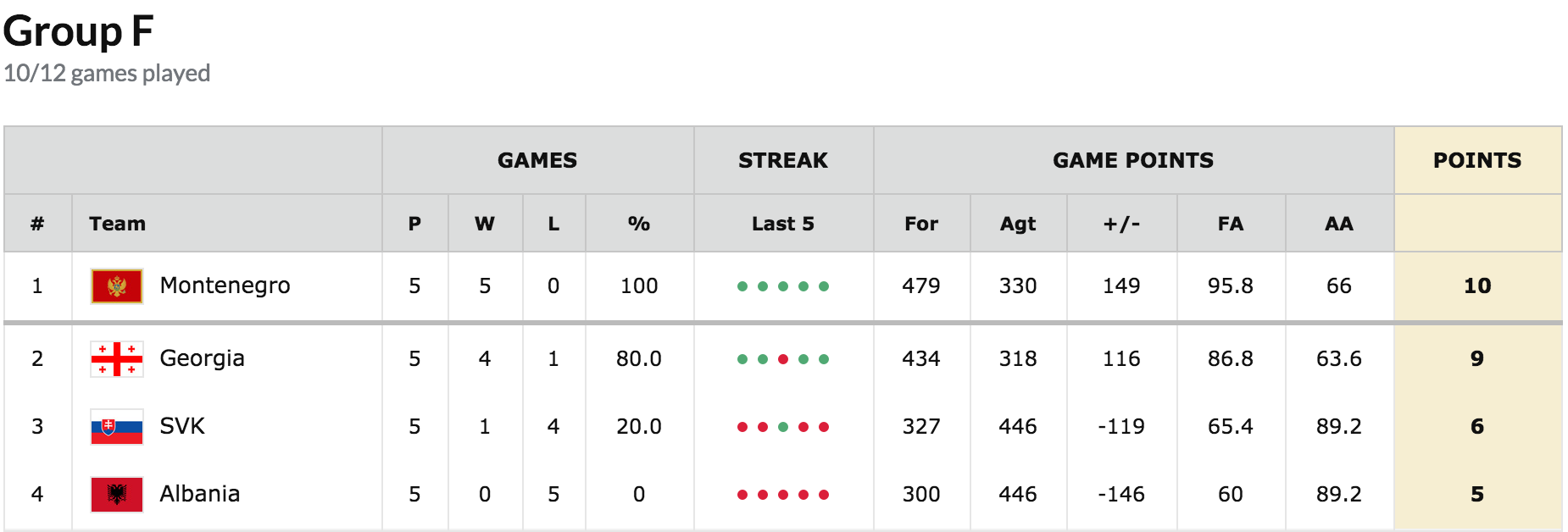Click the Georgia flag icon
Image resolution: width=1568 pixels, height=532 pixels.
117,359
